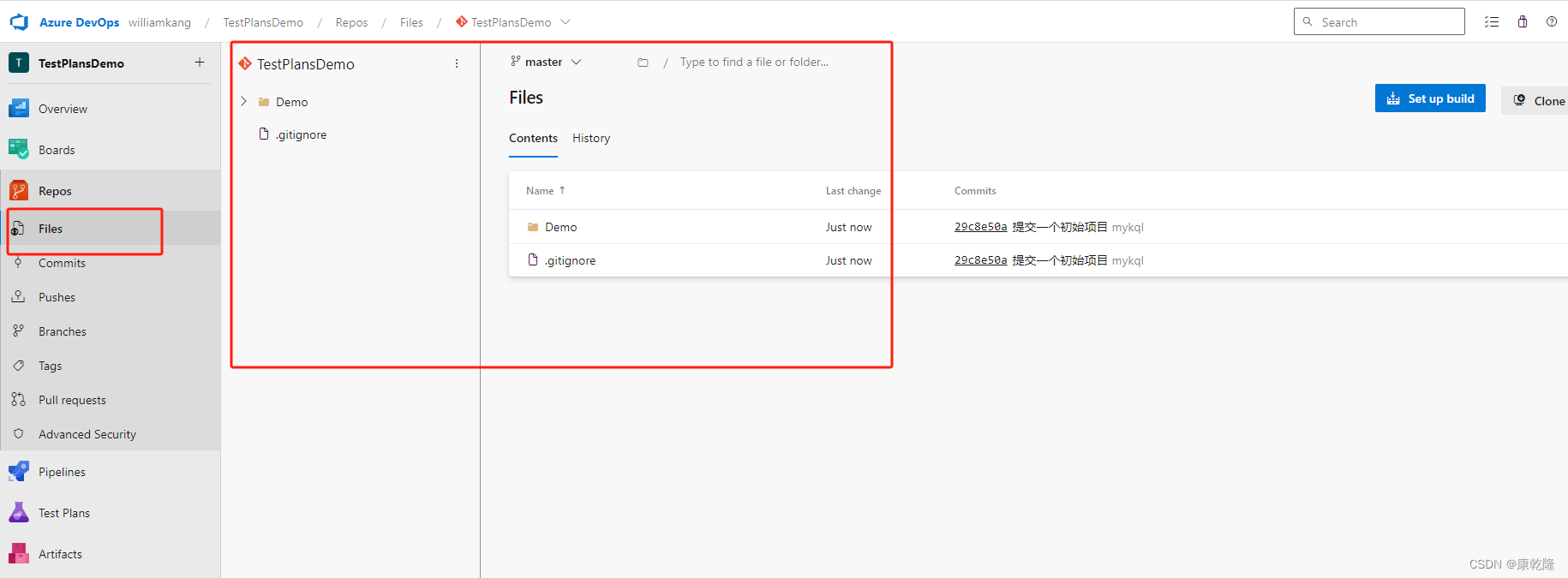The image size is (1568, 578).
Task: Click the Overview label in sidebar
Action: [x=63, y=109]
